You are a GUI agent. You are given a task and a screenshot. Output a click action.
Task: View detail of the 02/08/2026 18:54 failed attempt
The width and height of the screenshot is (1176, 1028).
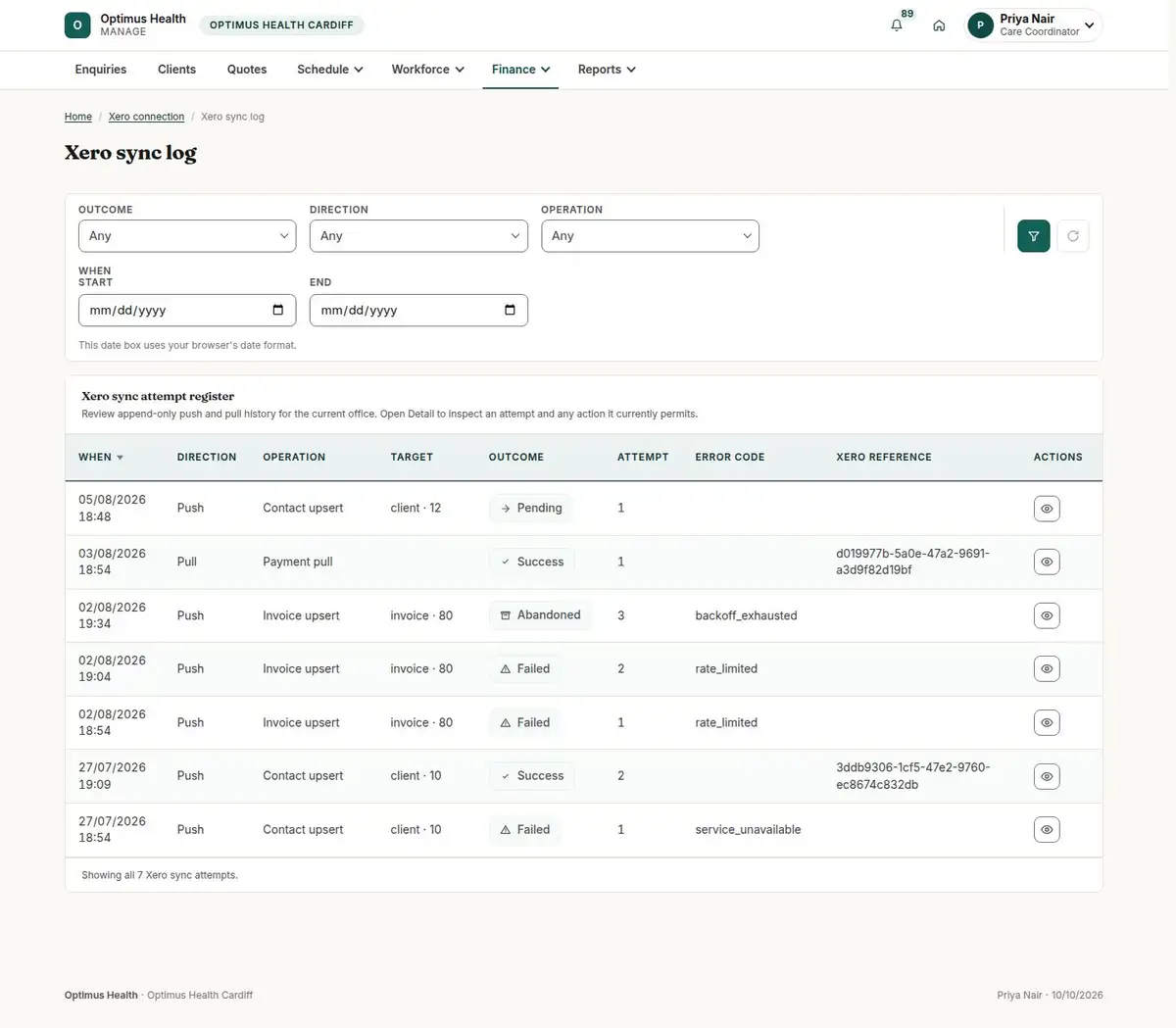pyautogui.click(x=1047, y=722)
